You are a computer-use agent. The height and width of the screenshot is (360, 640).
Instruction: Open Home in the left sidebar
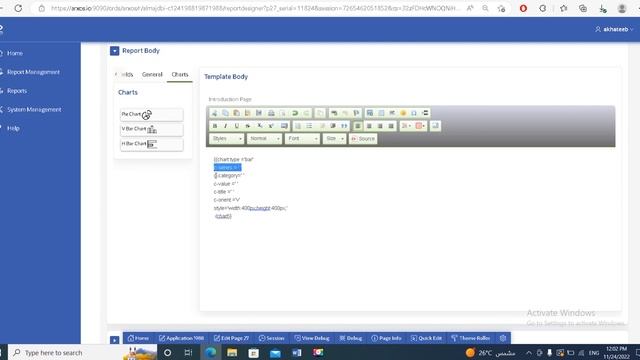[x=15, y=53]
